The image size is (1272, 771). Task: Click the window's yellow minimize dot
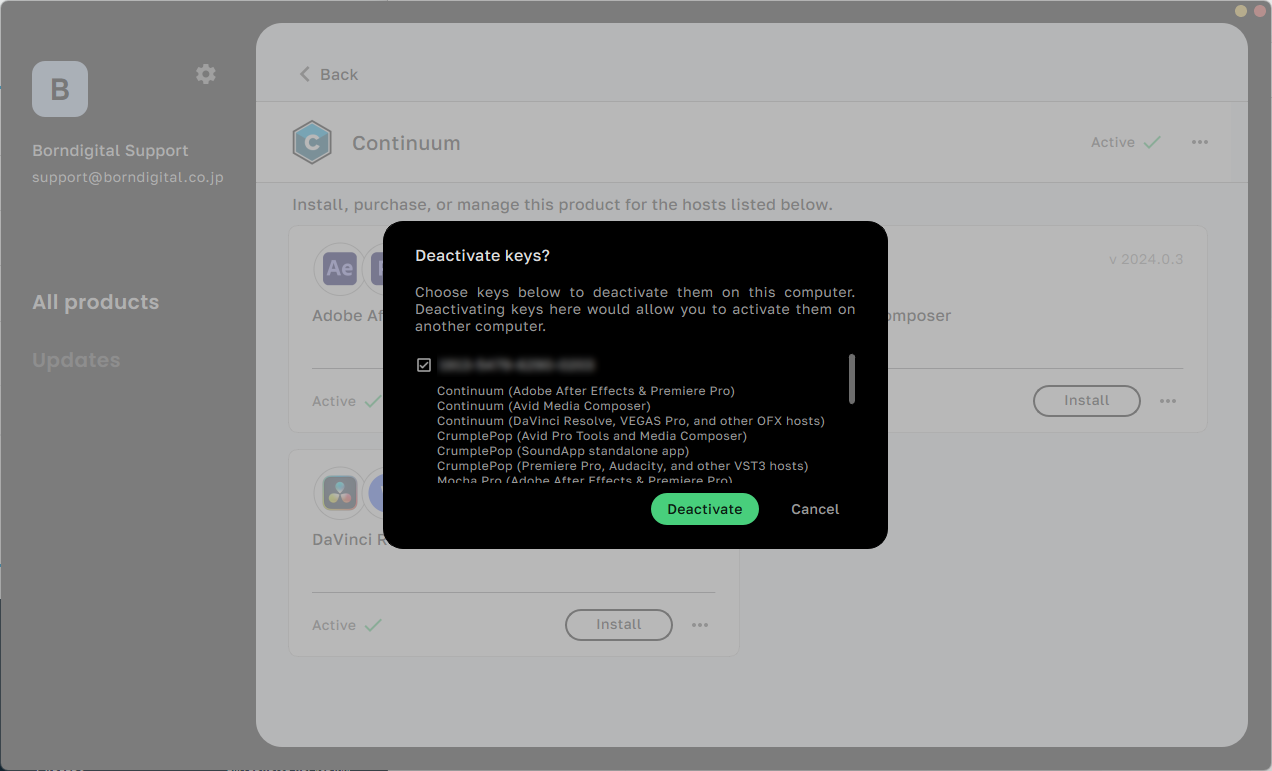click(x=1241, y=10)
